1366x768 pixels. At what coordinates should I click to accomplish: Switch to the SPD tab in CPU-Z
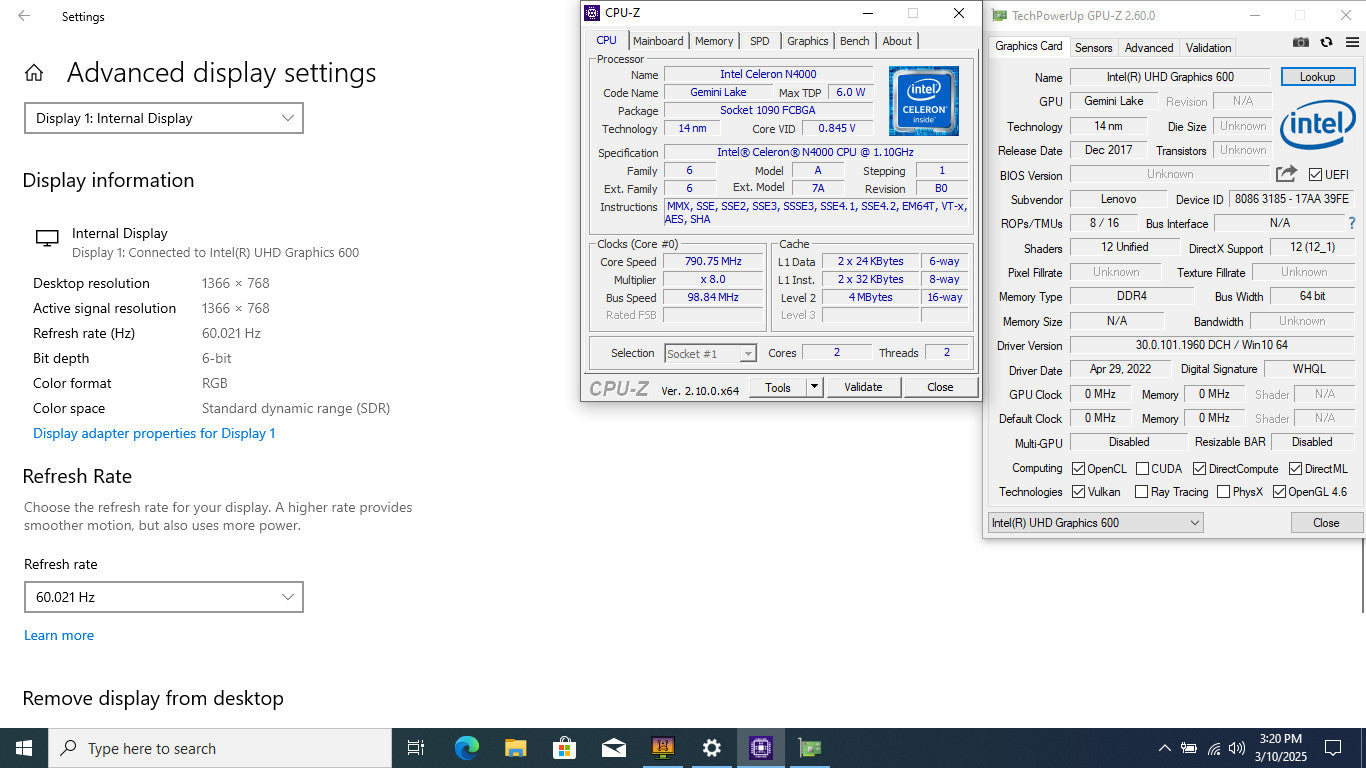(760, 41)
